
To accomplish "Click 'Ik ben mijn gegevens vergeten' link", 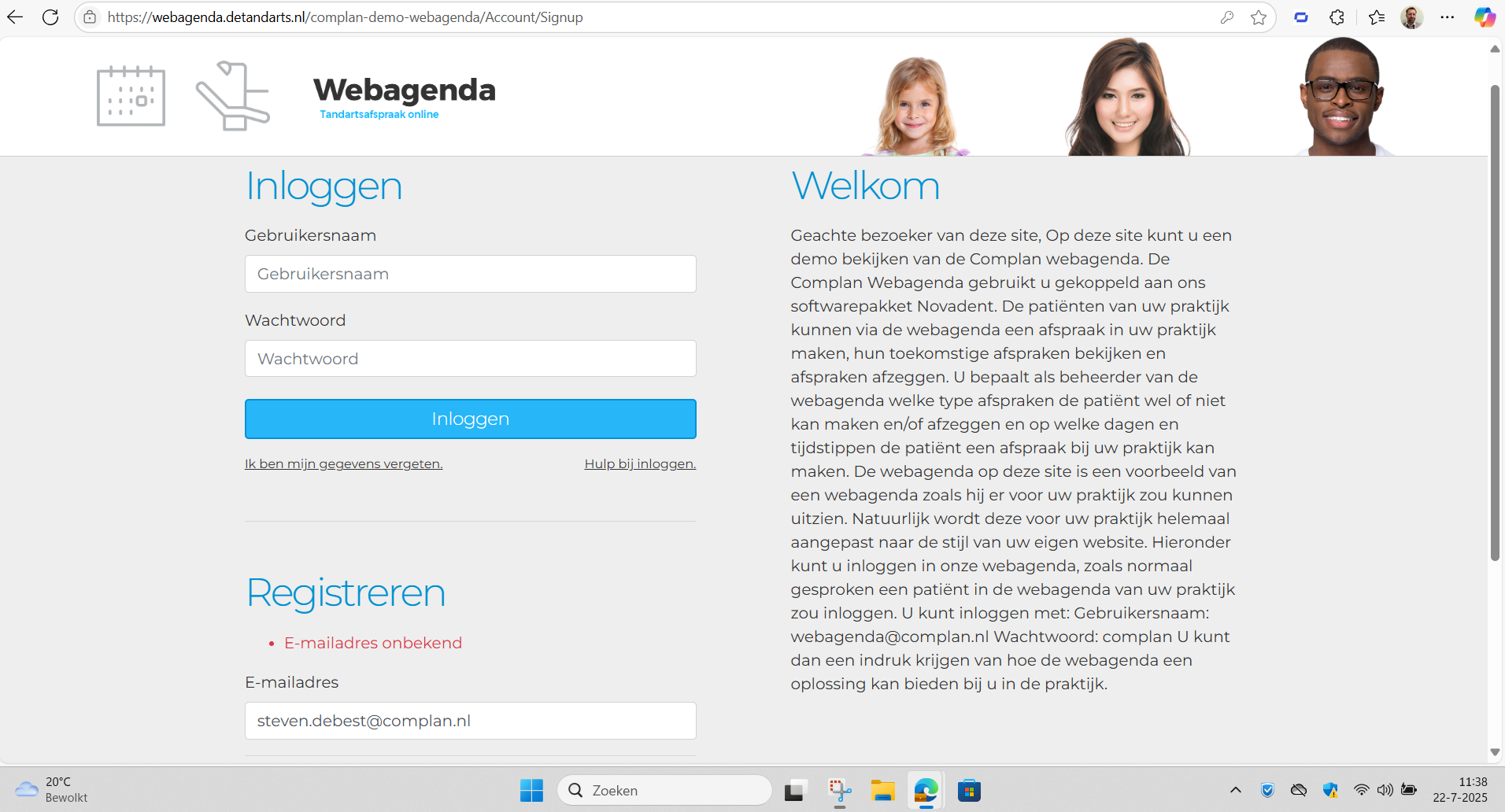I will pyautogui.click(x=343, y=464).
